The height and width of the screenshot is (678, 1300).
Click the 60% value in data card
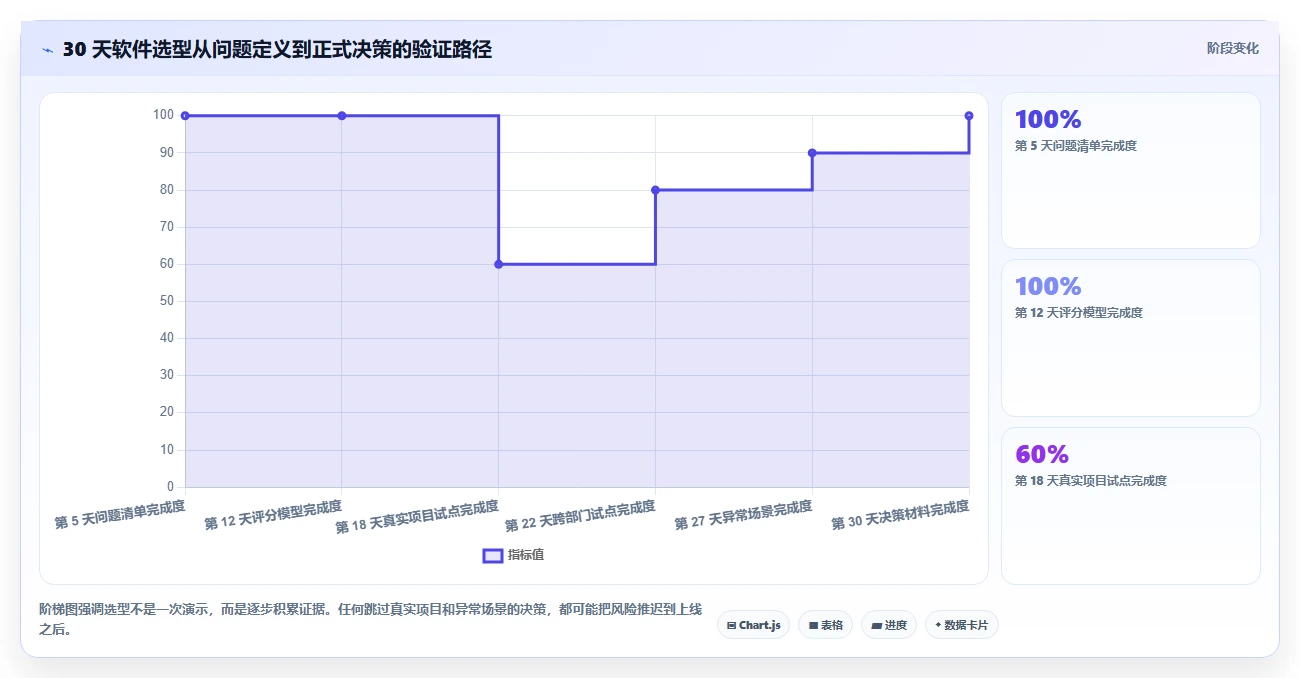coord(1042,454)
